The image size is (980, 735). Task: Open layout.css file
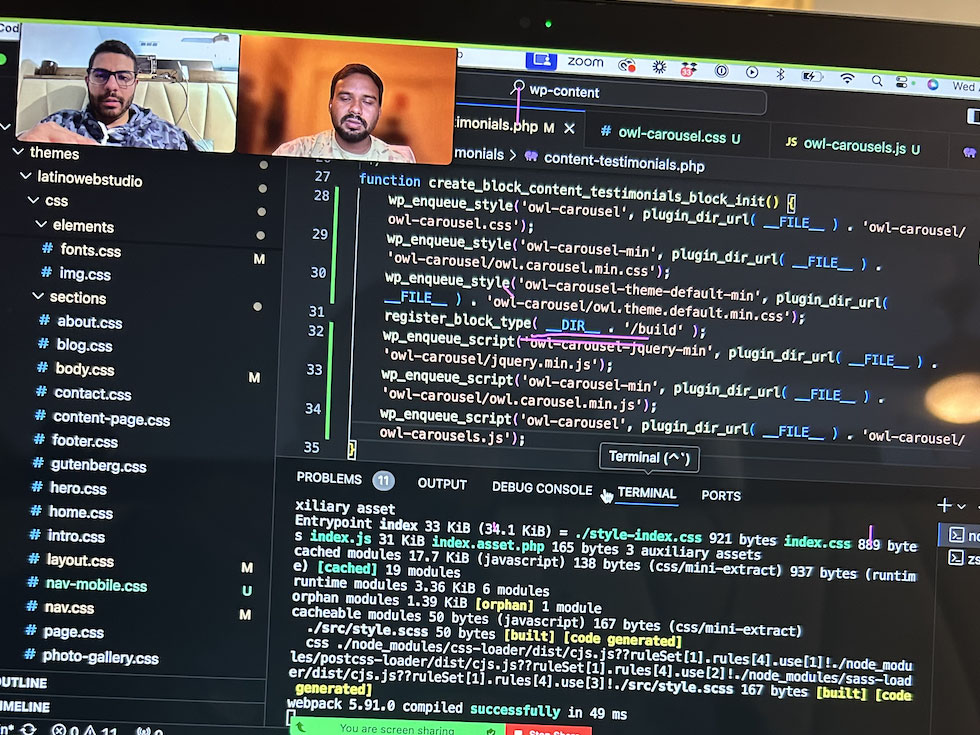click(80, 560)
